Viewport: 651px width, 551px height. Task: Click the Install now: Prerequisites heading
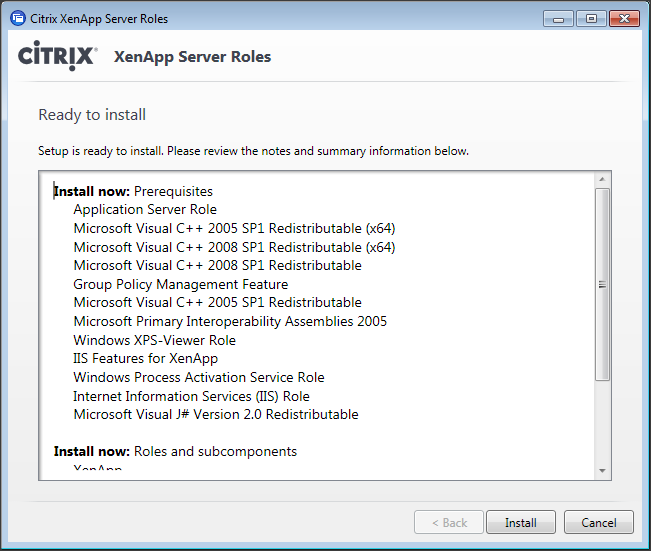tap(133, 191)
